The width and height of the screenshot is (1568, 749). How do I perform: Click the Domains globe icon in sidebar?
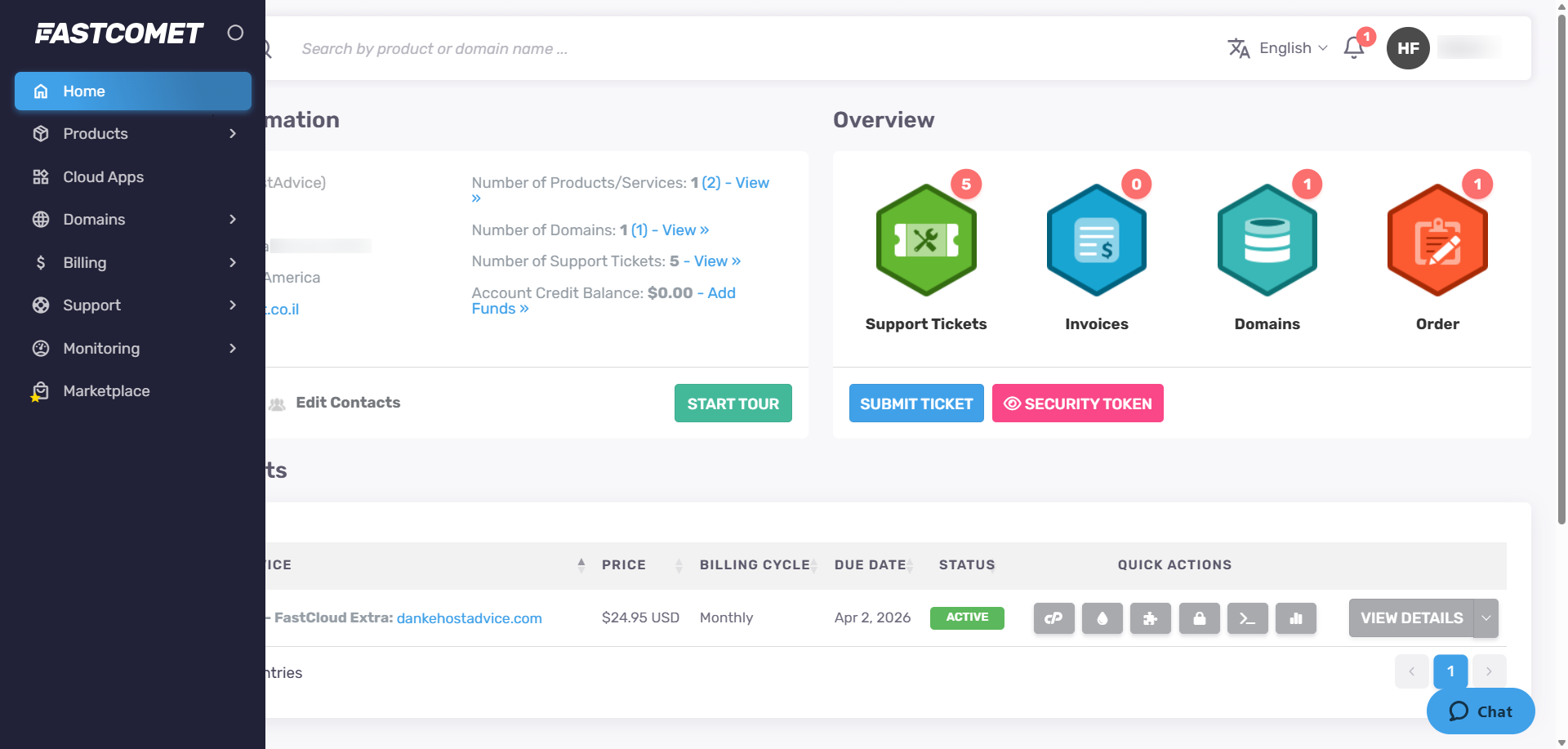[x=41, y=220]
